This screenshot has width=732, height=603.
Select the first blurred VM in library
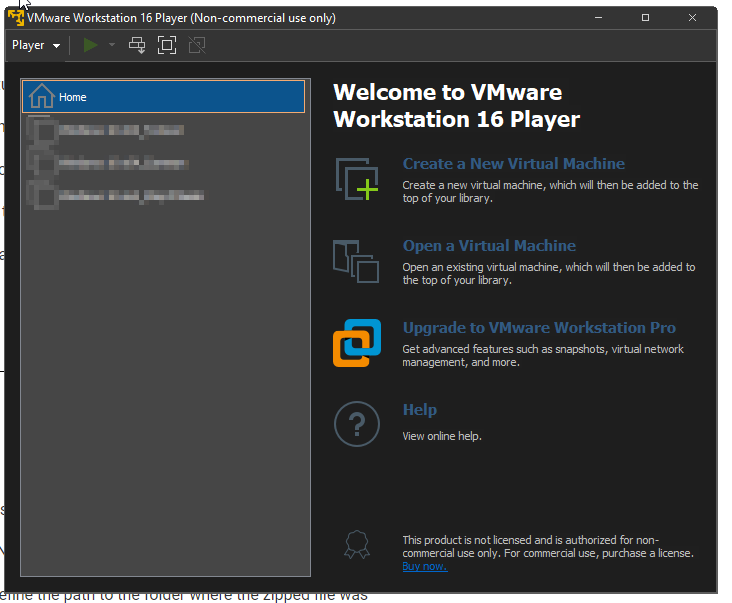(x=163, y=130)
